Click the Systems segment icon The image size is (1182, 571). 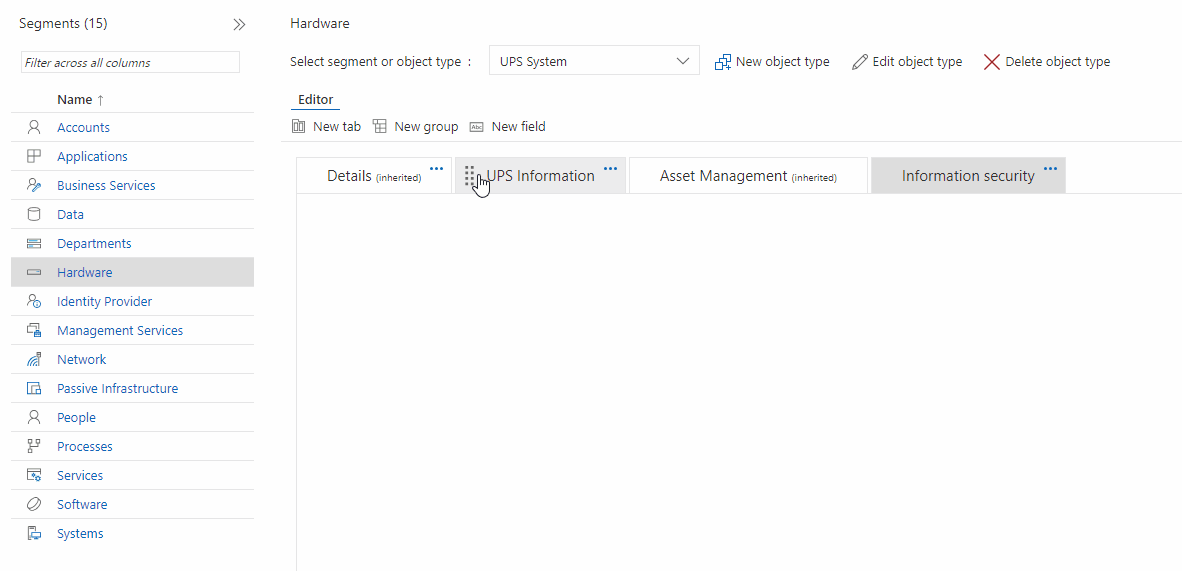point(33,533)
